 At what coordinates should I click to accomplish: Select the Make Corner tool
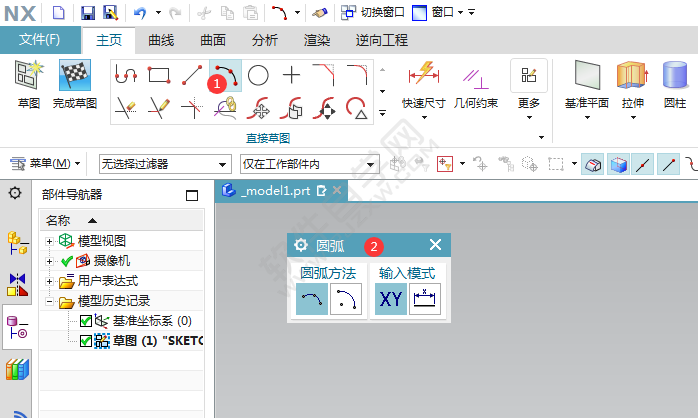192,108
